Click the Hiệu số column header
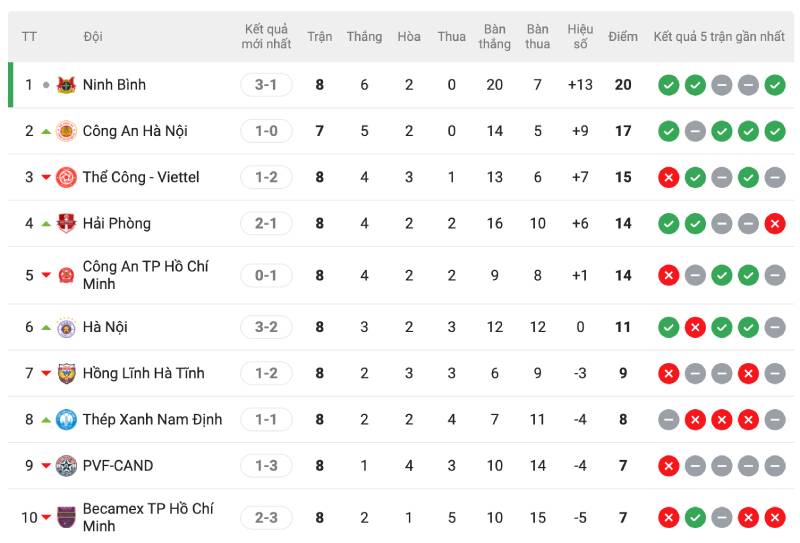The image size is (800, 543). pyautogui.click(x=580, y=37)
